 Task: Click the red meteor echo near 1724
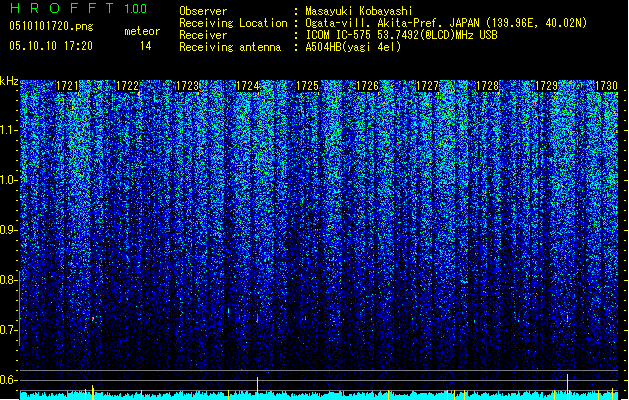tap(258, 318)
